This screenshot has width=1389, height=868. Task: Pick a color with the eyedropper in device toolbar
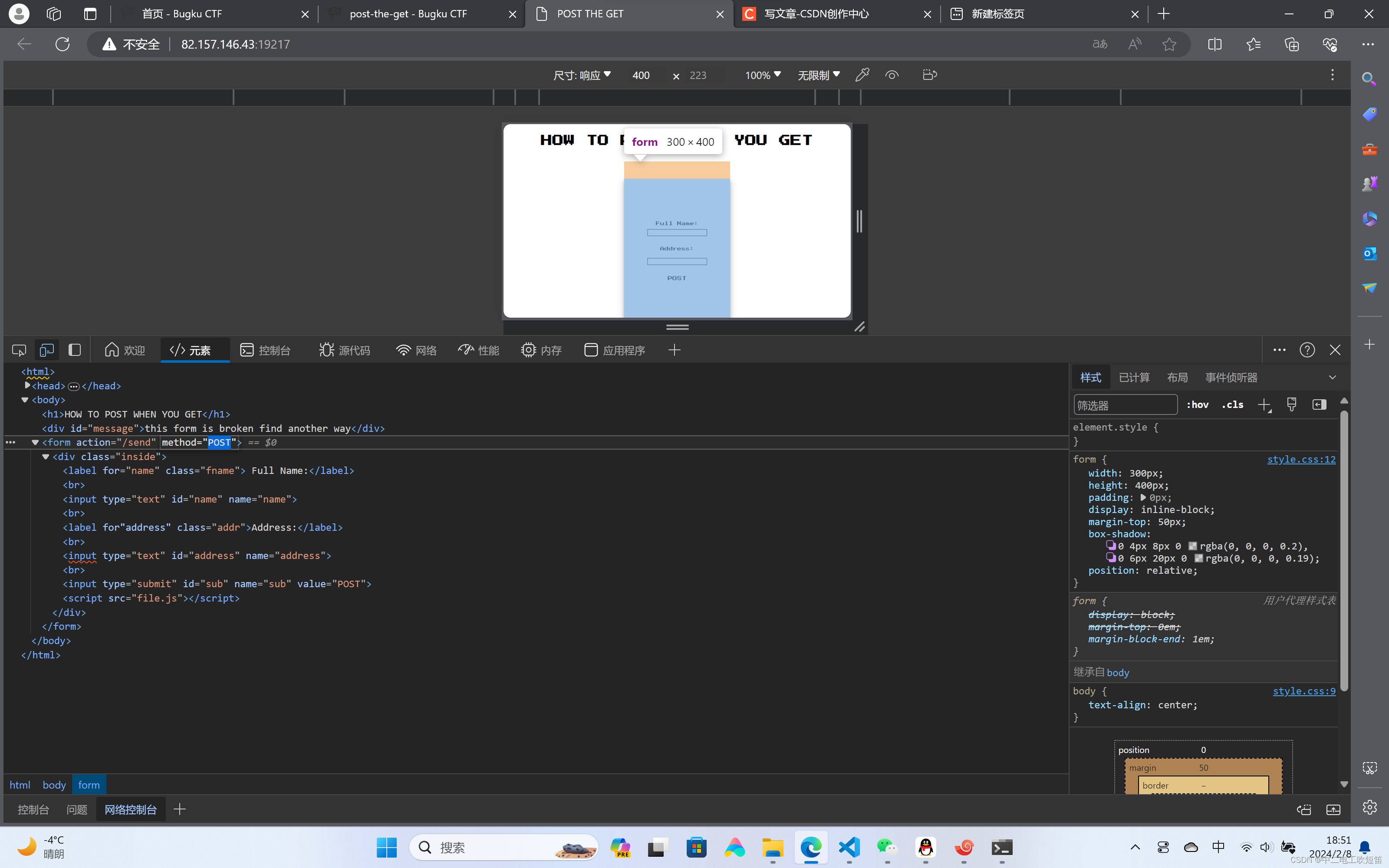point(862,75)
